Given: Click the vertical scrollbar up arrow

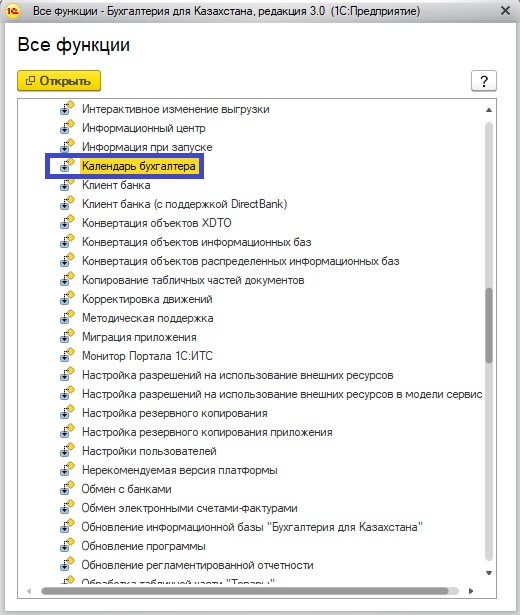Looking at the screenshot, I should 489,110.
